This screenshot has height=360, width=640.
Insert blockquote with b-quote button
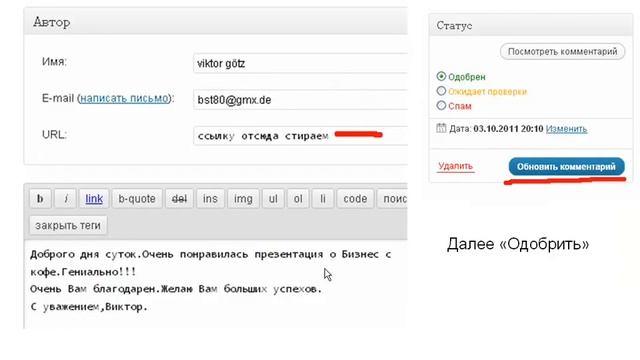(137, 199)
